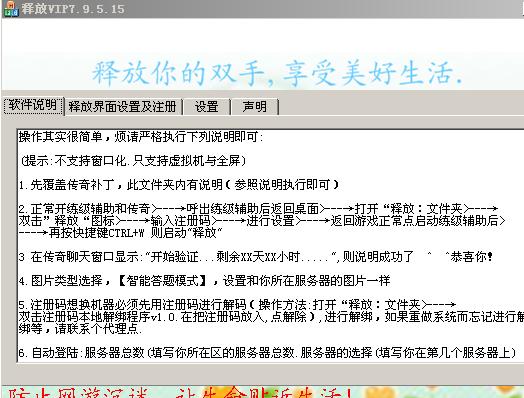This screenshot has height=398, width=524.
Task: Click step 6 about 自动登陆 服务器总数
Action: 267,353
